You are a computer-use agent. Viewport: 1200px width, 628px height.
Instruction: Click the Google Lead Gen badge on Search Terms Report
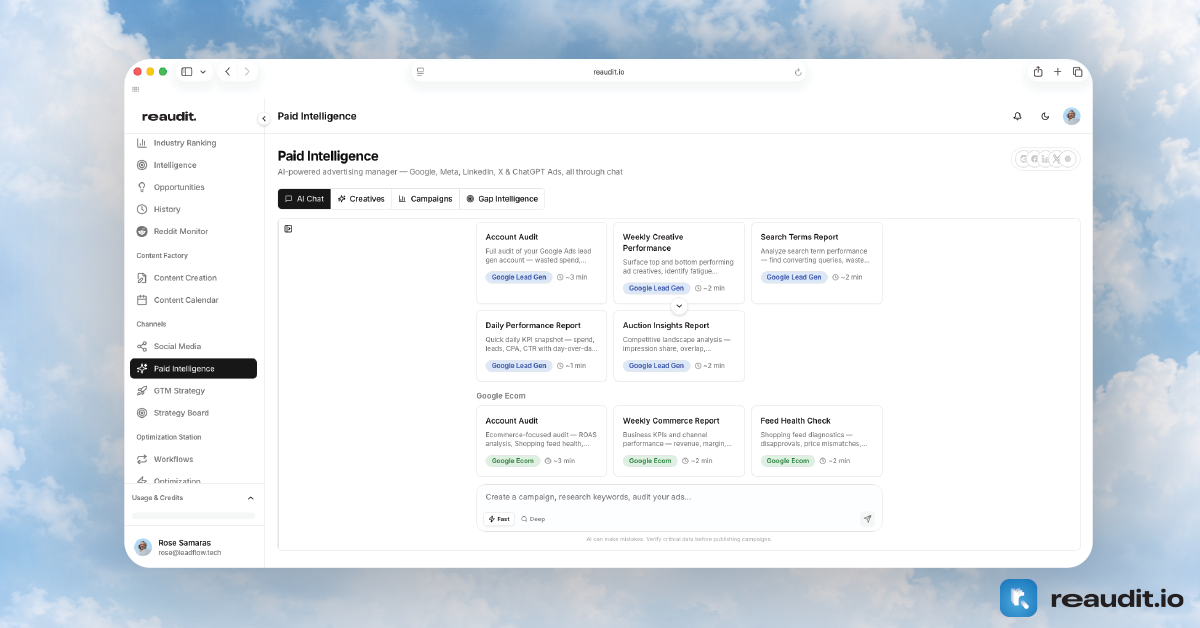point(794,277)
